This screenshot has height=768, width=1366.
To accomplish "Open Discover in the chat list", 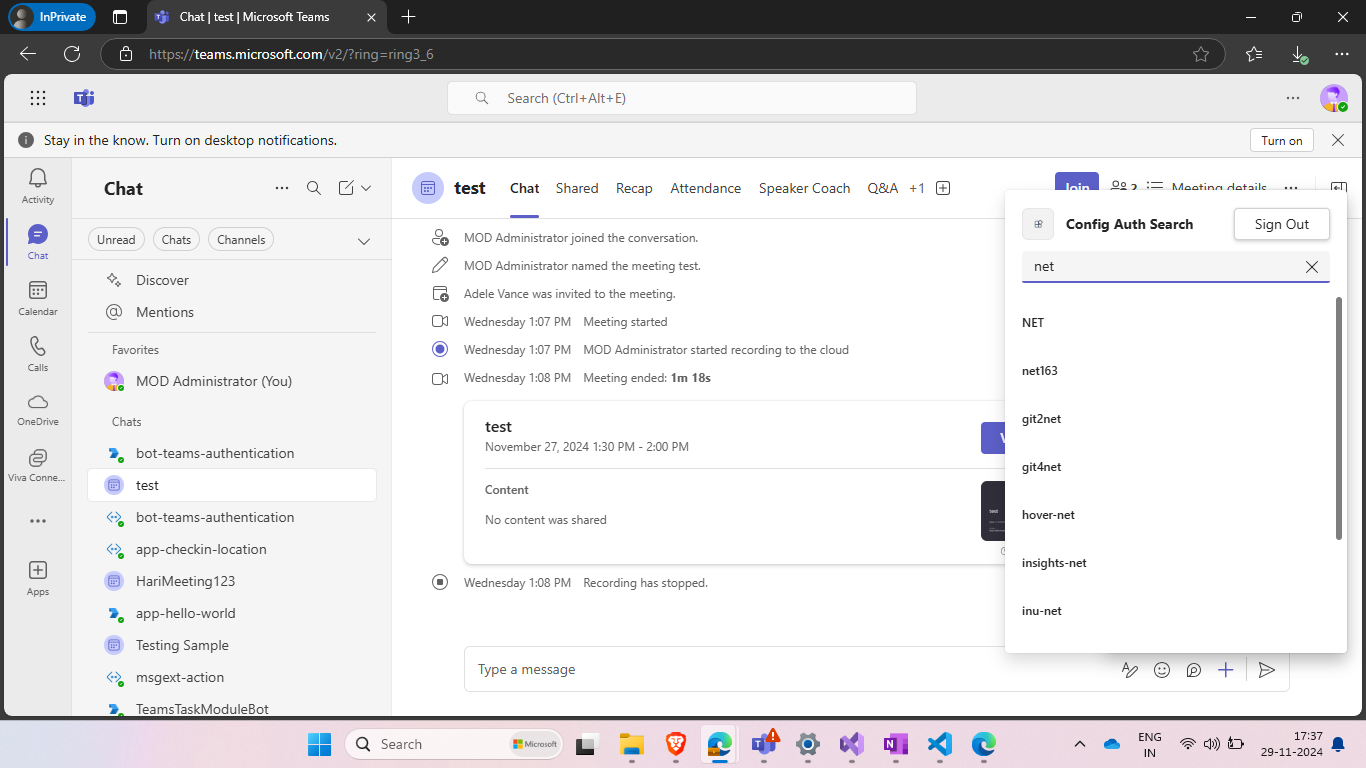I will [232, 280].
